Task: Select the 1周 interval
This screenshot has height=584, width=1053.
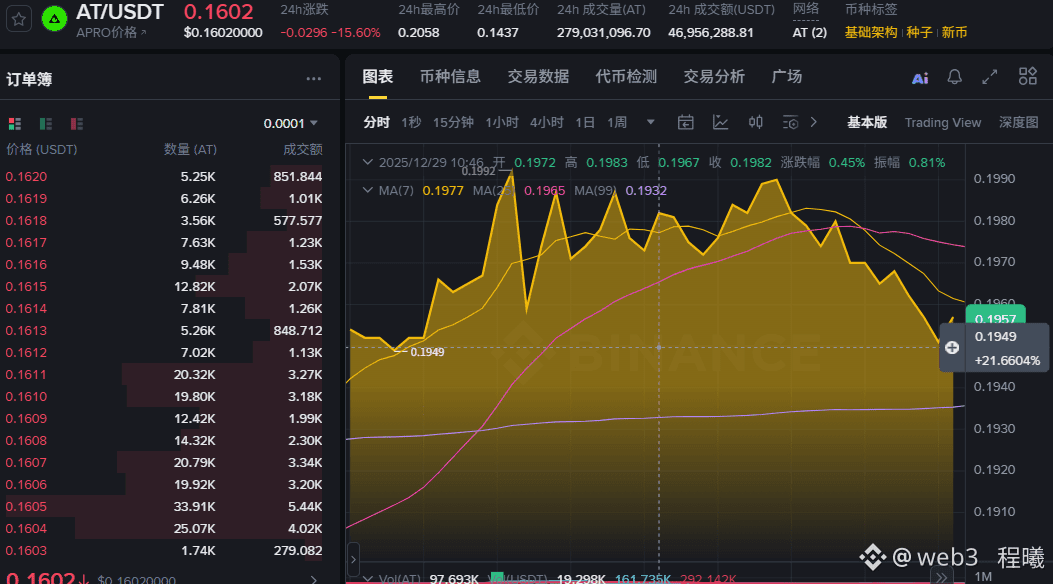Action: point(617,122)
